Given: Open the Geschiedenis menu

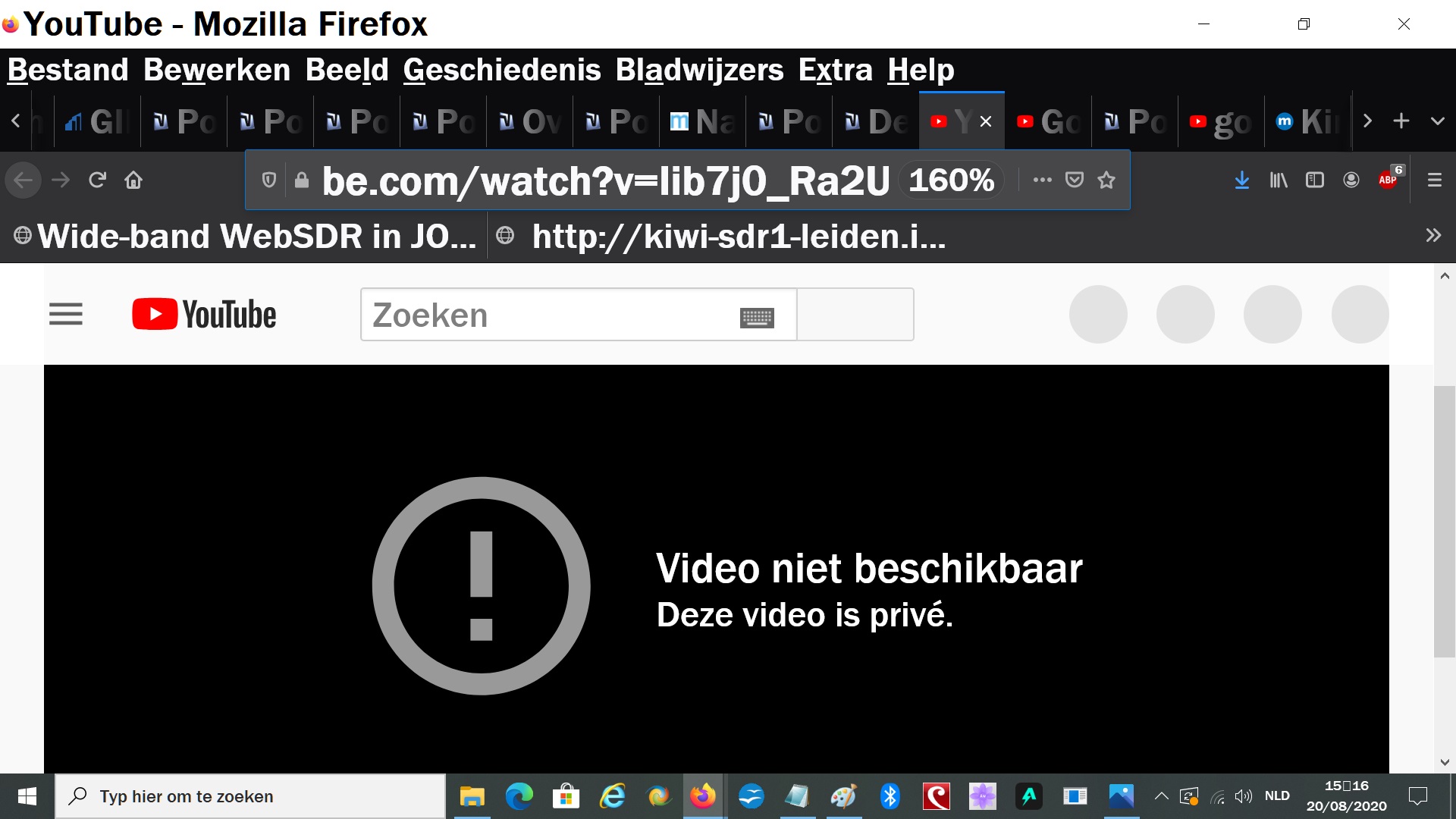Looking at the screenshot, I should click(501, 70).
